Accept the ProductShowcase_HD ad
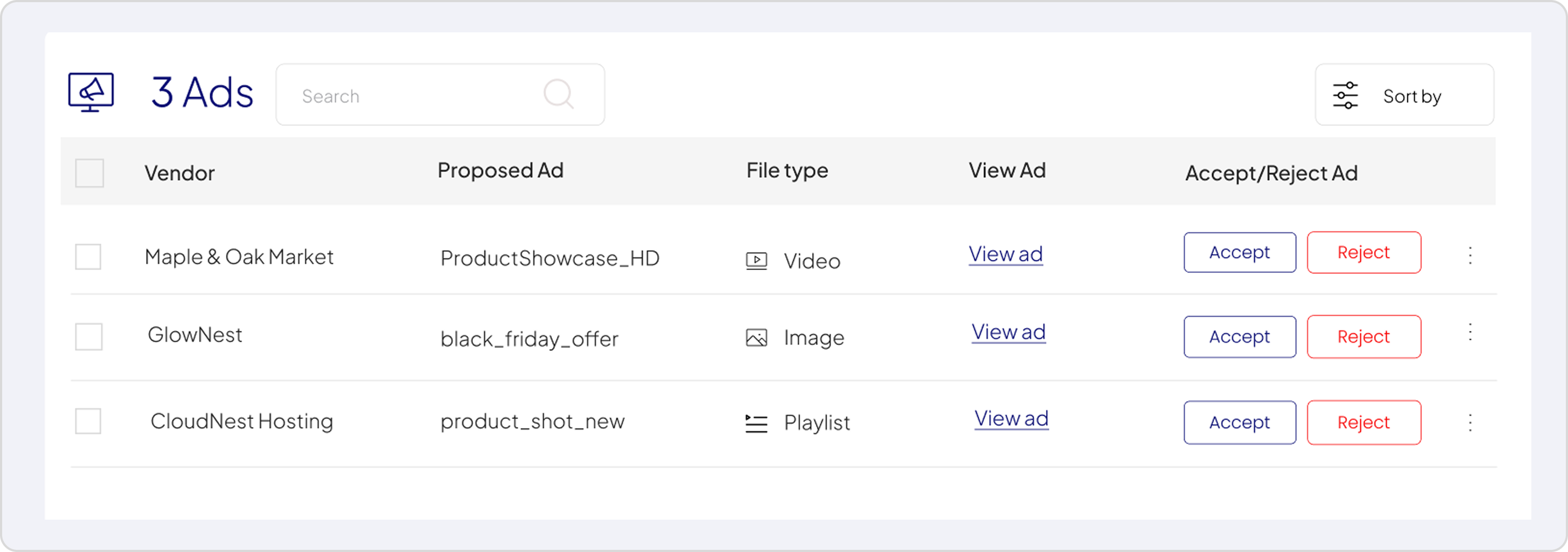1568x552 pixels. (1240, 252)
